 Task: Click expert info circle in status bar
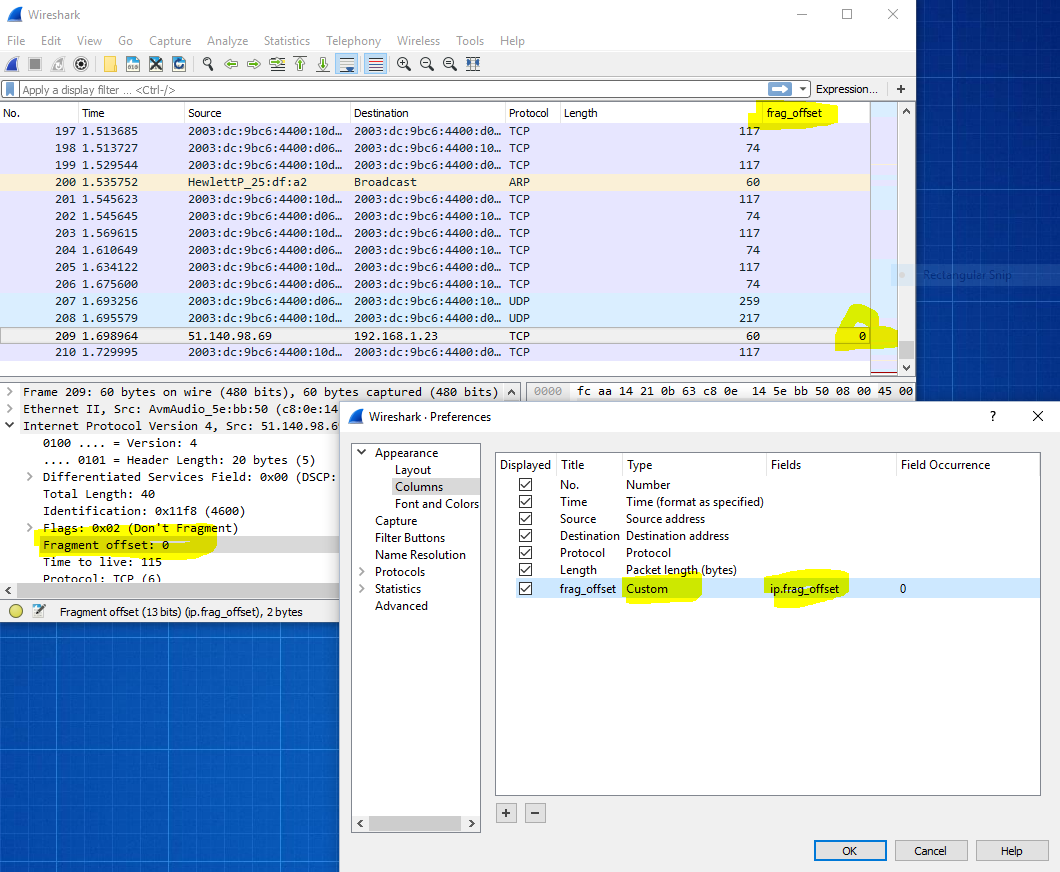pyautogui.click(x=16, y=611)
